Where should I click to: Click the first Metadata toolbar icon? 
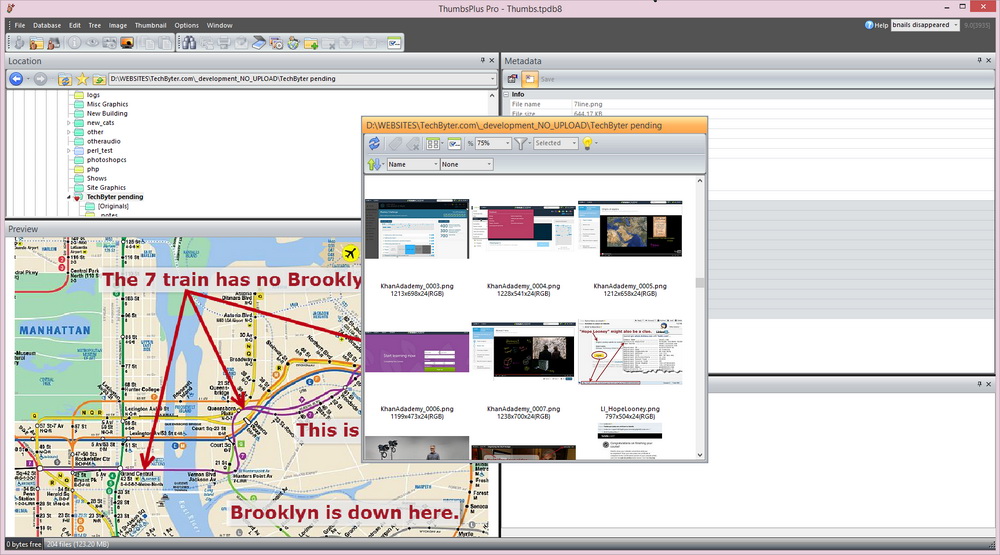tap(513, 79)
